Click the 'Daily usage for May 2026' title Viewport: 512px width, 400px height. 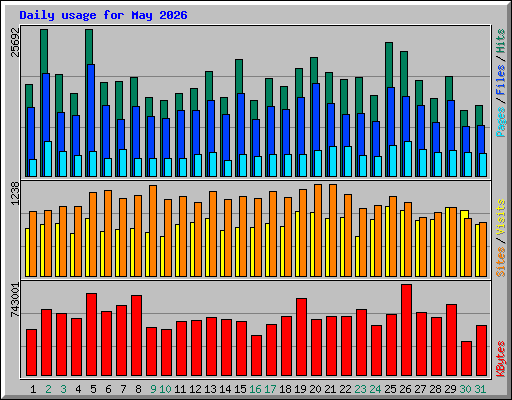tap(103, 15)
